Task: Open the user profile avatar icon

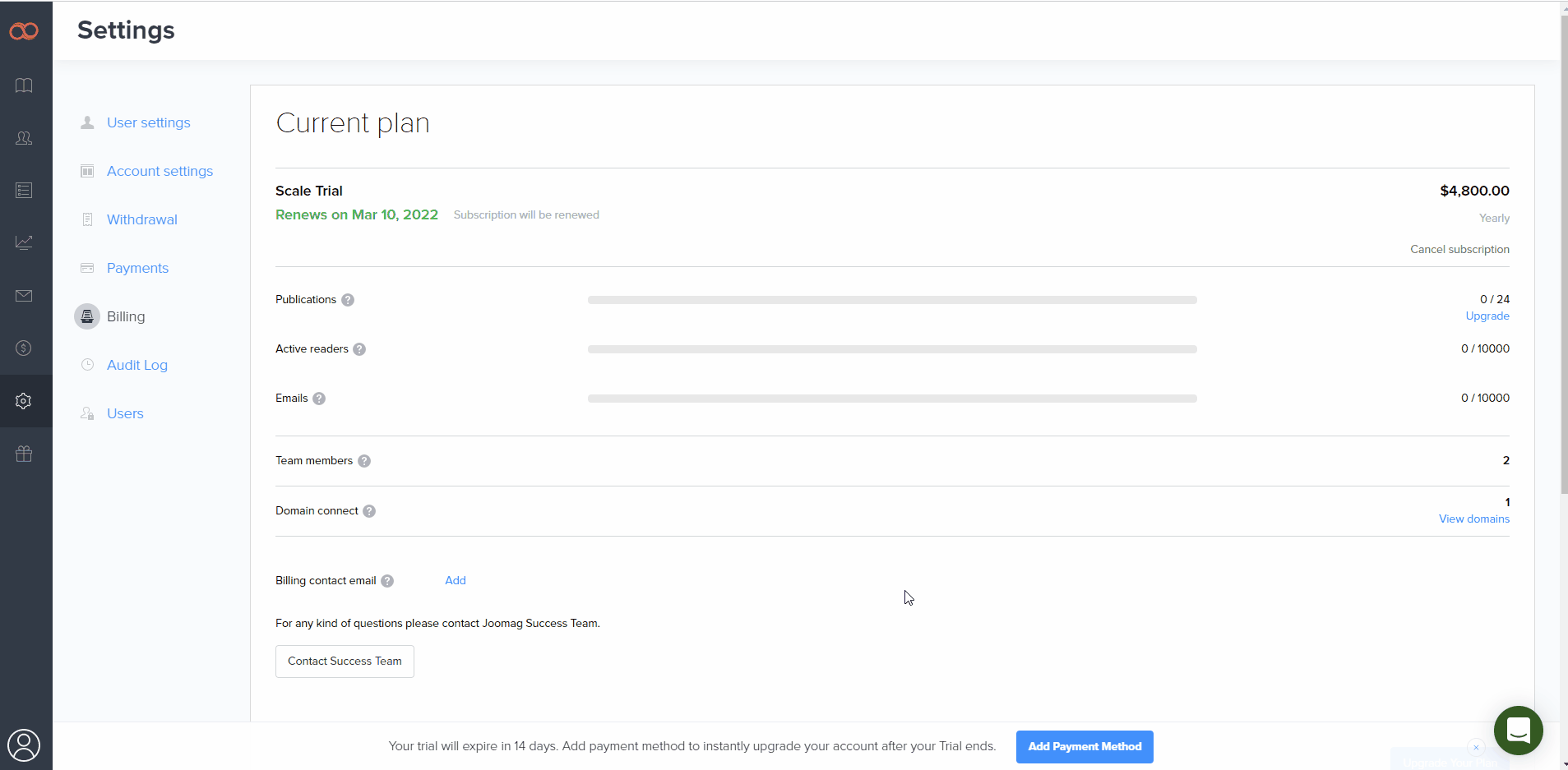Action: tap(24, 745)
